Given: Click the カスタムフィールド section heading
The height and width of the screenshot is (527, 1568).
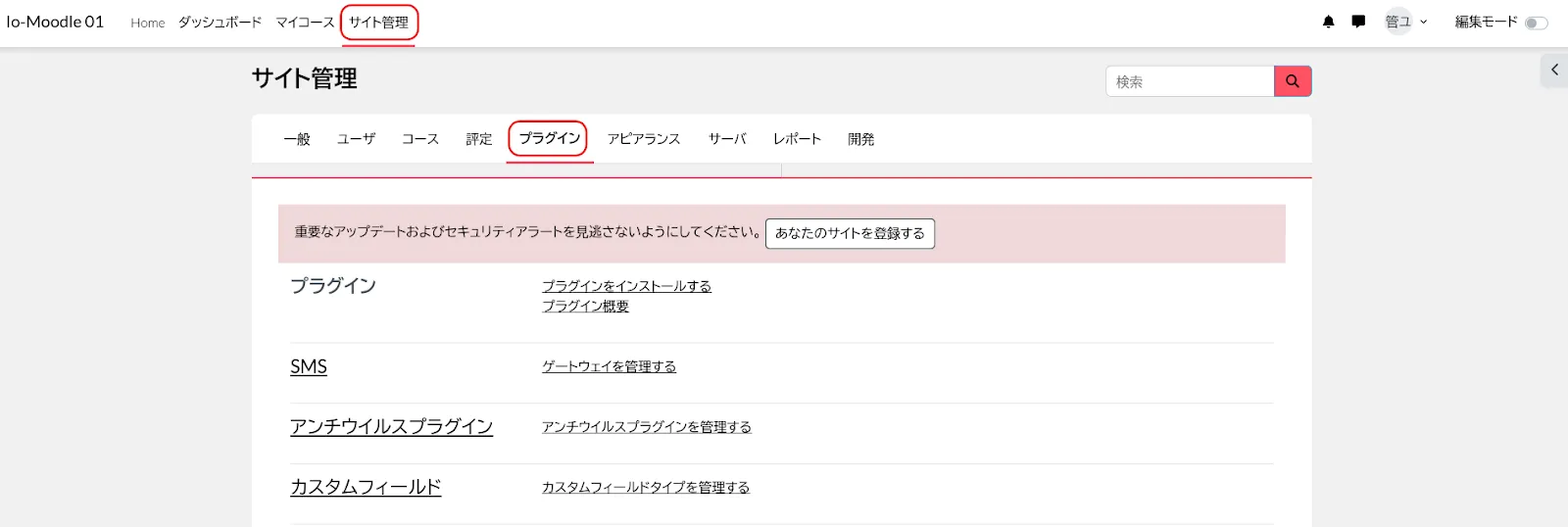Looking at the screenshot, I should pyautogui.click(x=366, y=487).
